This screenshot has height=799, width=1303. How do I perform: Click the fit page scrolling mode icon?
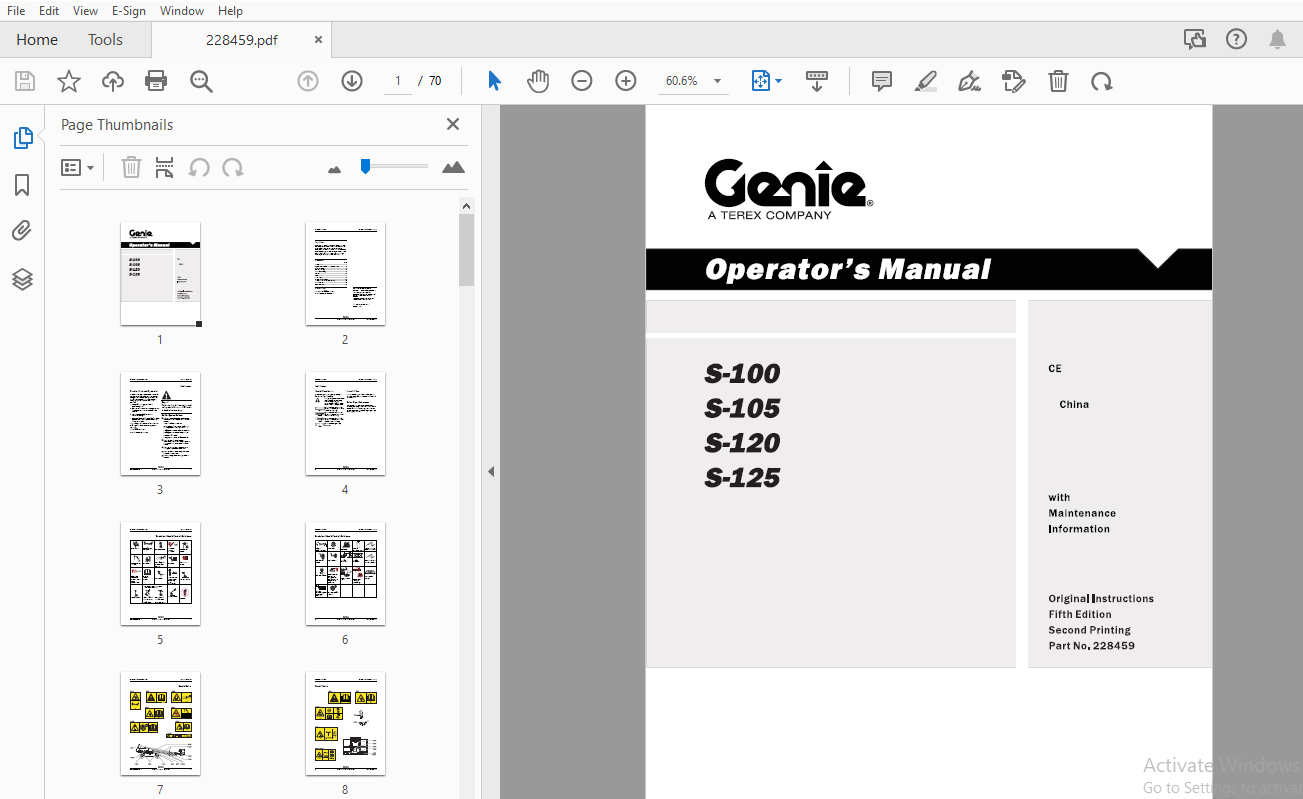(761, 81)
